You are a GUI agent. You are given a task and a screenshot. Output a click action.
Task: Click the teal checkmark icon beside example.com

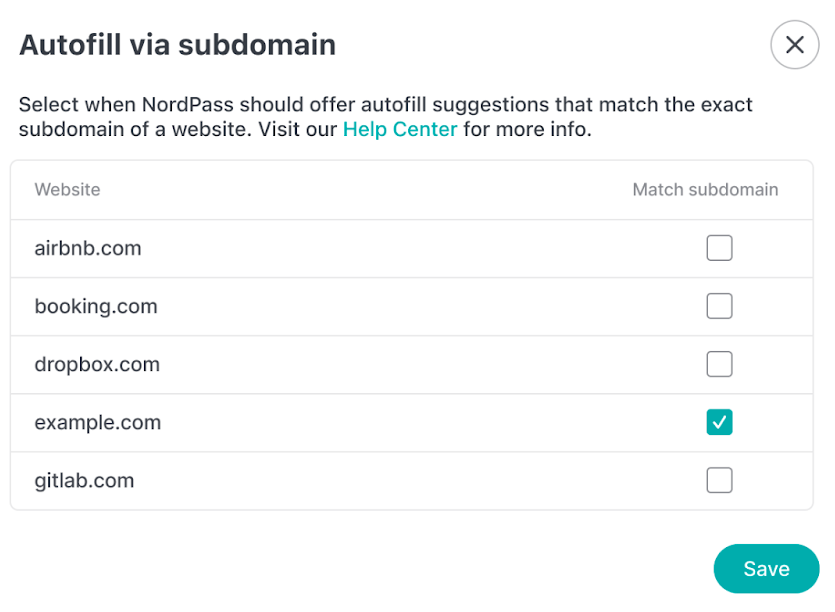pyautogui.click(x=719, y=422)
